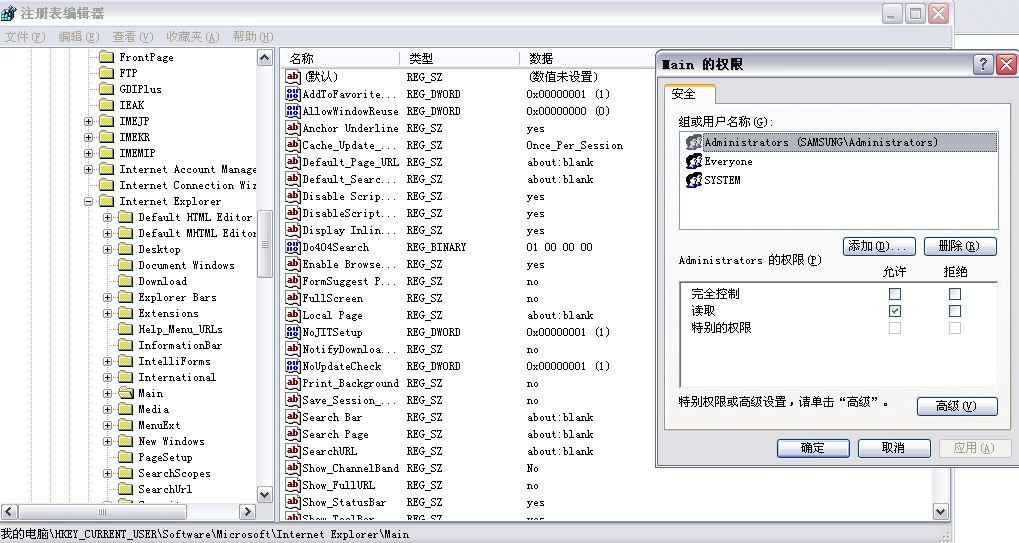Open the 收藏夹 (Favorites) menu
The width and height of the screenshot is (1019, 543).
coord(193,36)
